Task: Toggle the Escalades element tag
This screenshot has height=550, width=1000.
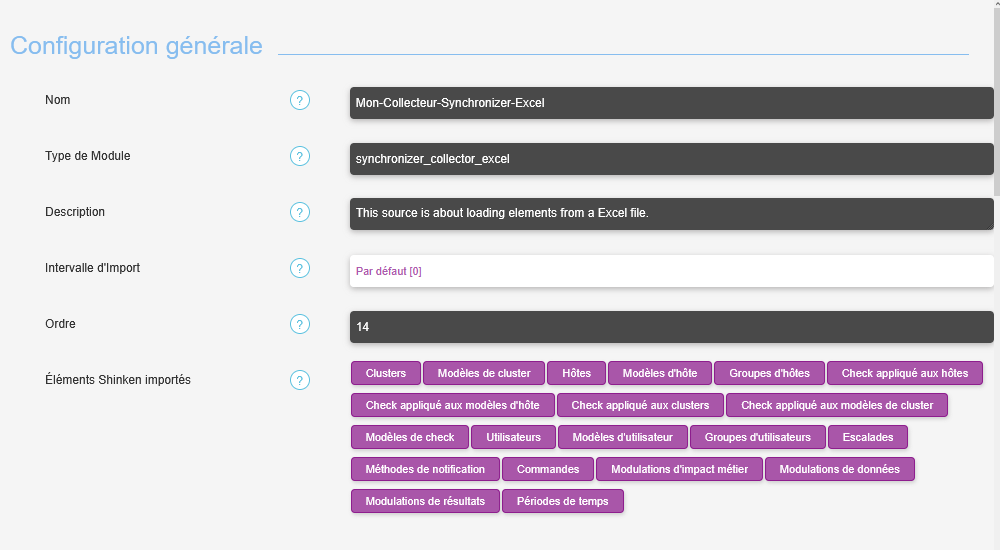Action: point(867,437)
